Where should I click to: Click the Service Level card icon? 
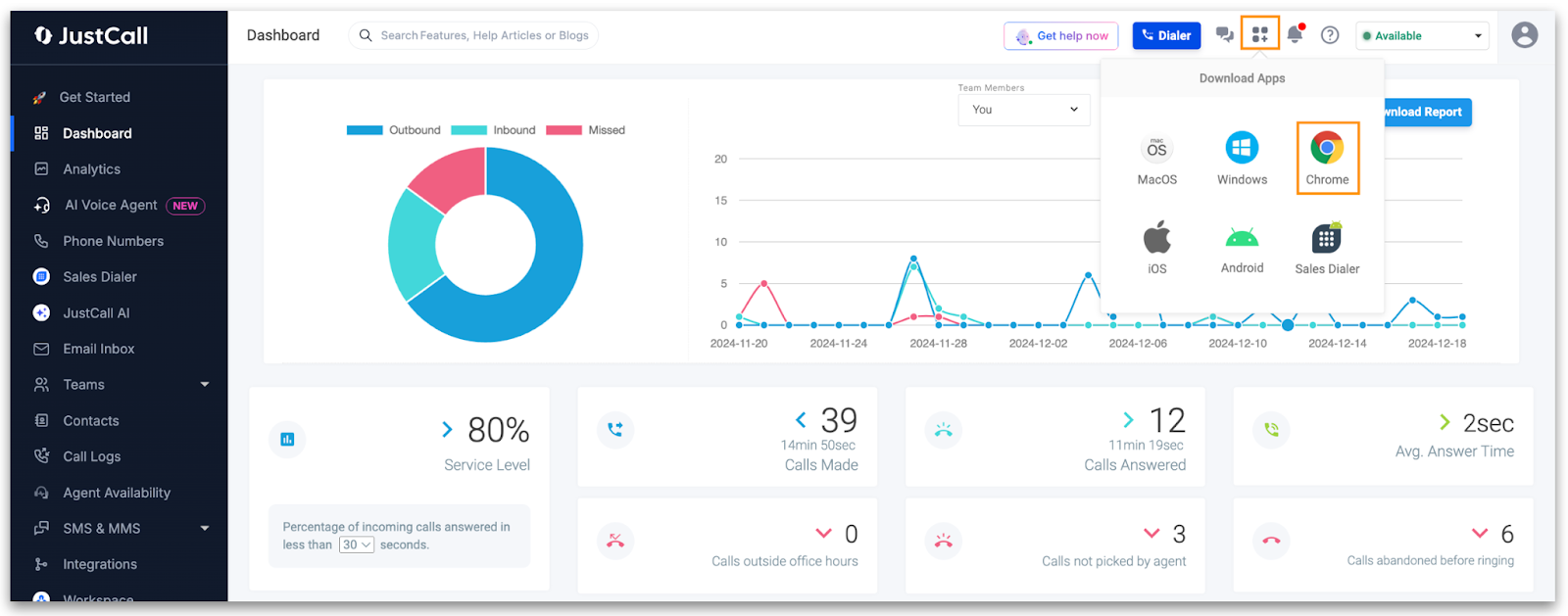pyautogui.click(x=287, y=440)
